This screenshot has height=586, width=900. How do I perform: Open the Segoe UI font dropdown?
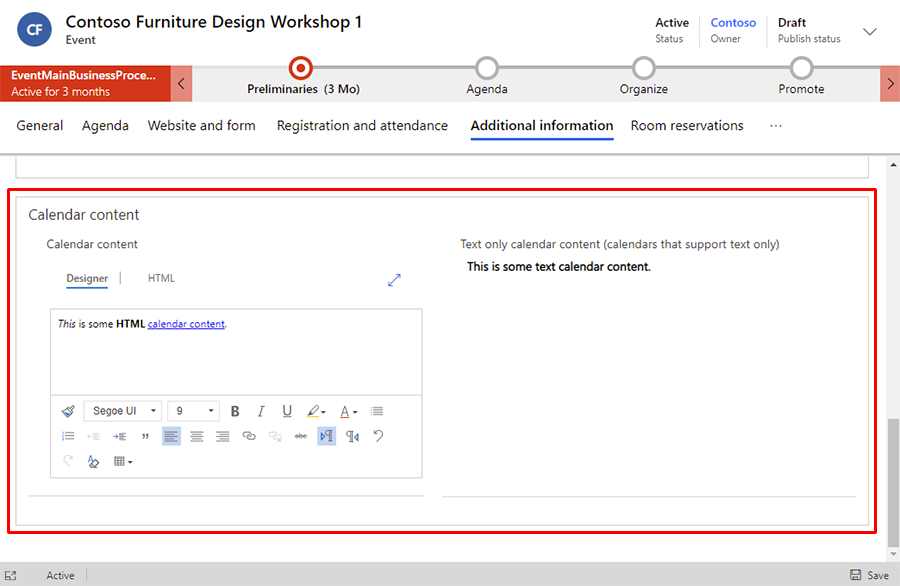pyautogui.click(x=123, y=411)
